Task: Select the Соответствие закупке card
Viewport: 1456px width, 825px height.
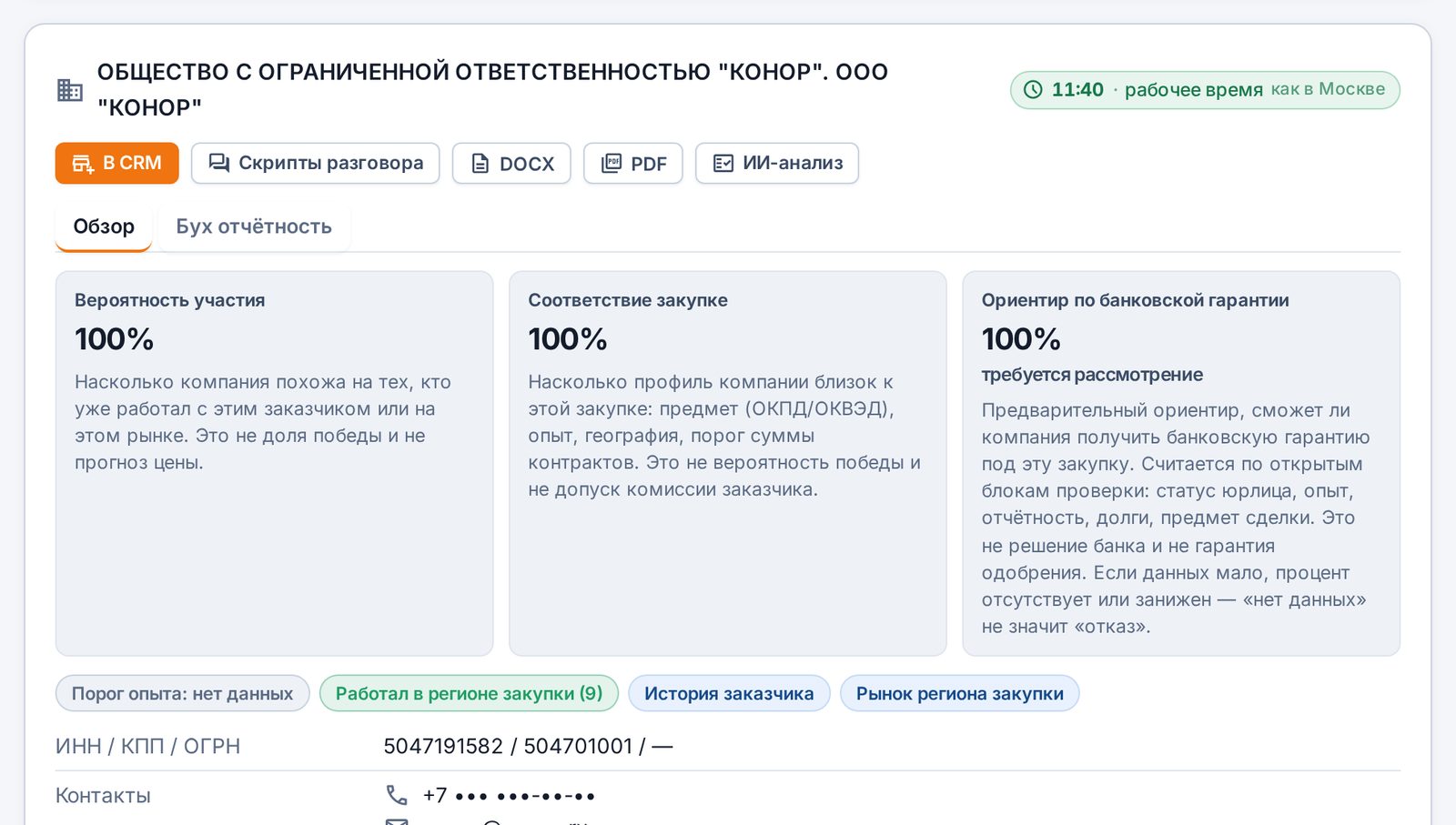Action: coord(728,463)
